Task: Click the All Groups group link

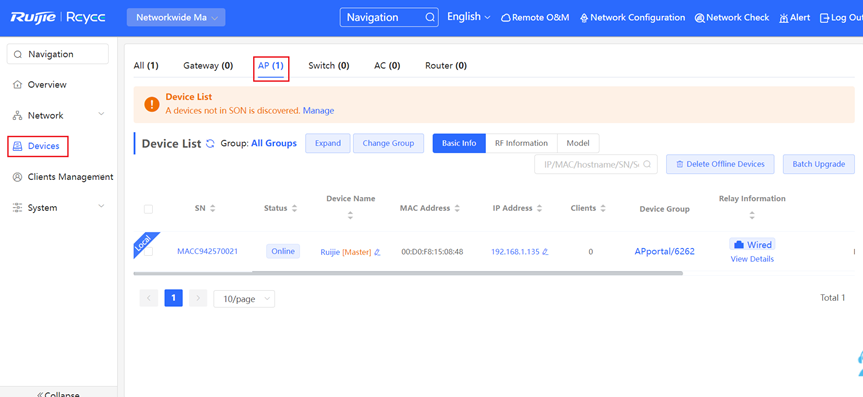Action: click(274, 143)
